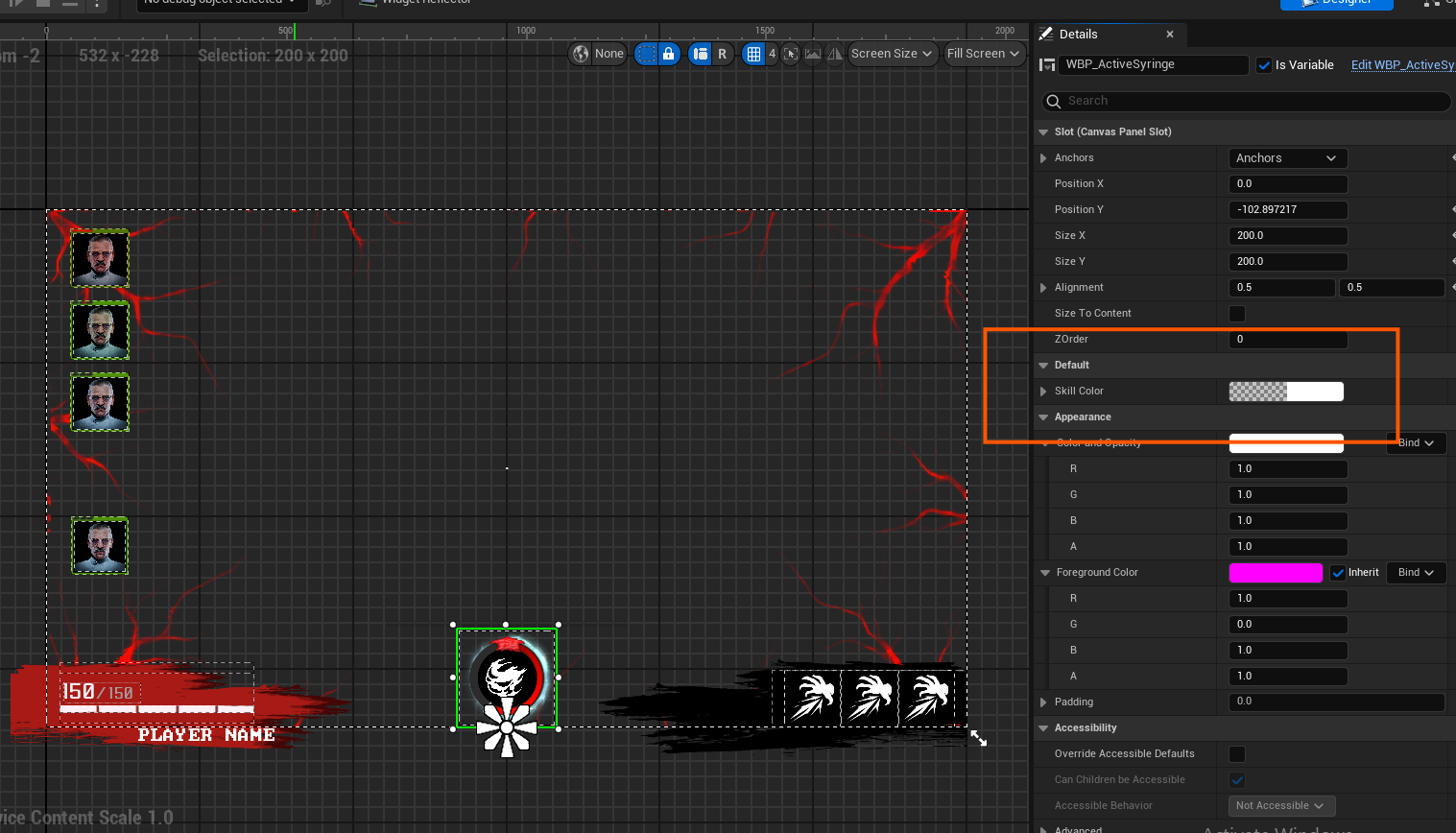This screenshot has height=833, width=1456.
Task: Toggle the grid snapping icon
Action: point(753,54)
